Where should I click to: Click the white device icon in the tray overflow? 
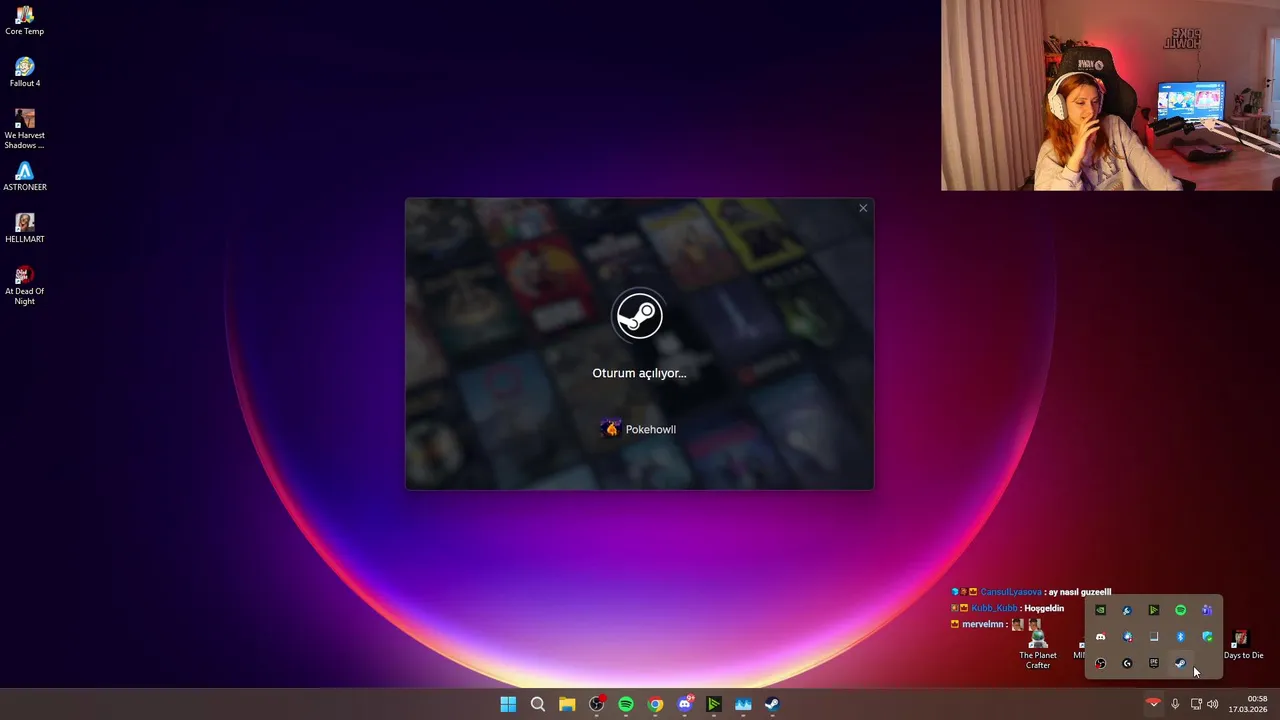click(1154, 637)
